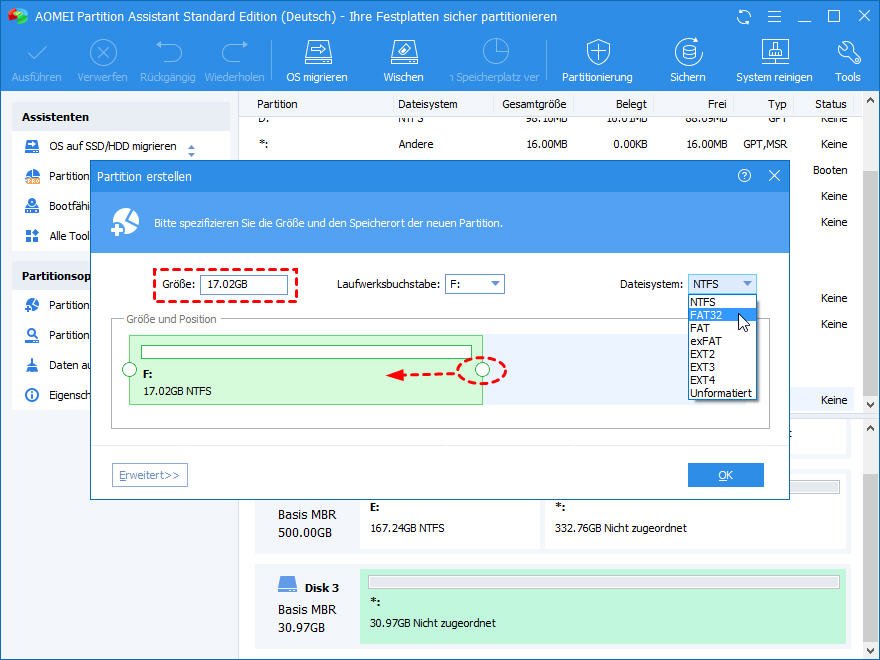This screenshot has width=880, height=660.
Task: Collapse the Dateisystem NTFS combo box
Action: tap(722, 284)
